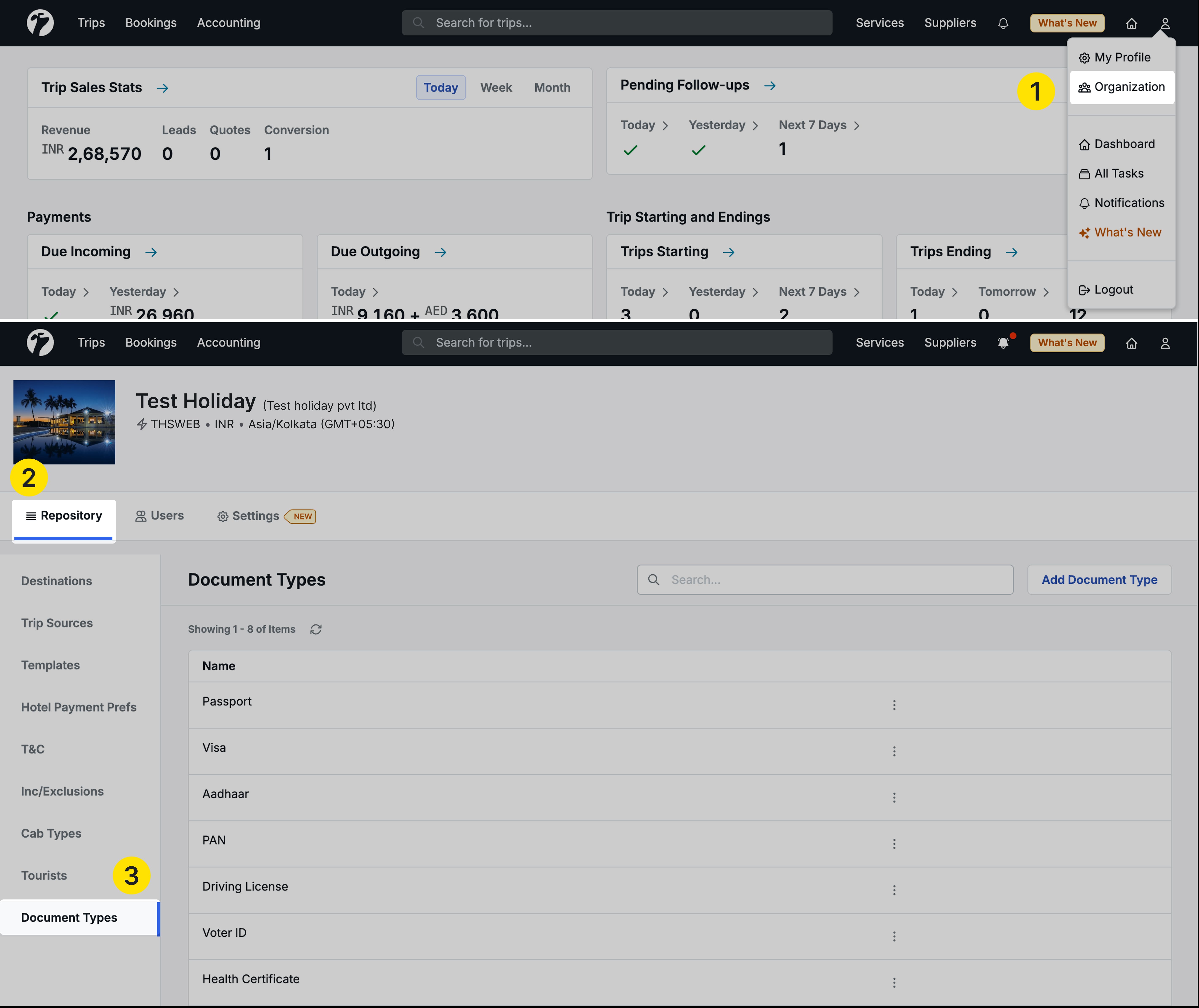Click the refresh icon beside item count

[x=316, y=629]
